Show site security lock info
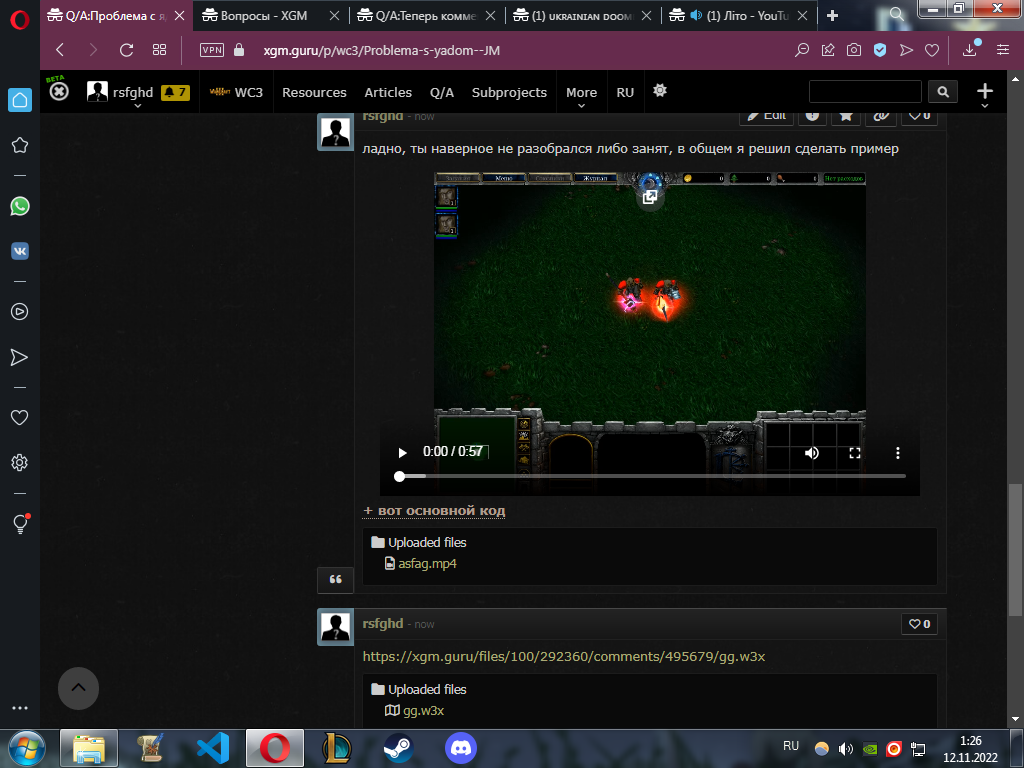The image size is (1024, 768). (239, 50)
